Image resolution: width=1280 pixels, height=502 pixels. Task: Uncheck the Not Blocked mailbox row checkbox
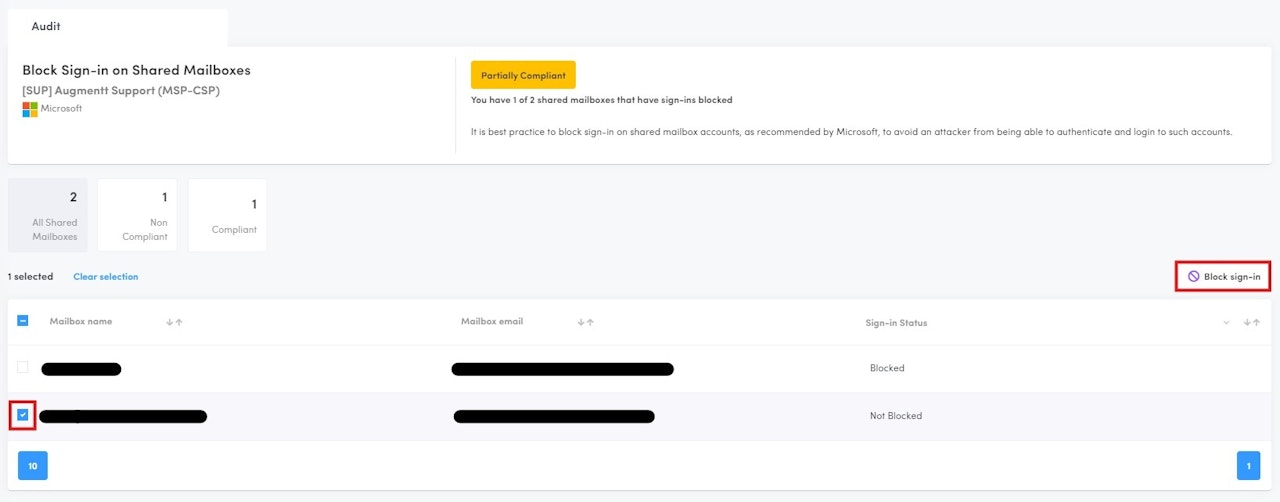tap(23, 415)
